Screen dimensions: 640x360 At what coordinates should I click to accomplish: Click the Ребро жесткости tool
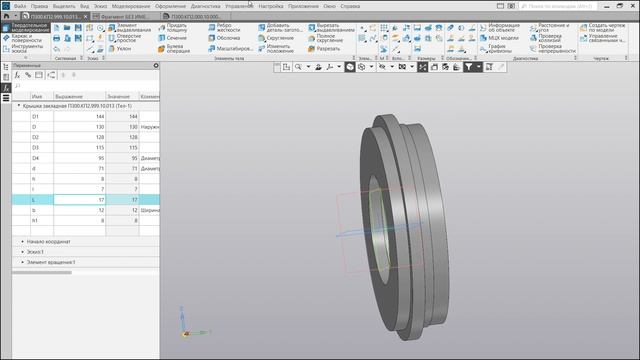tap(224, 27)
